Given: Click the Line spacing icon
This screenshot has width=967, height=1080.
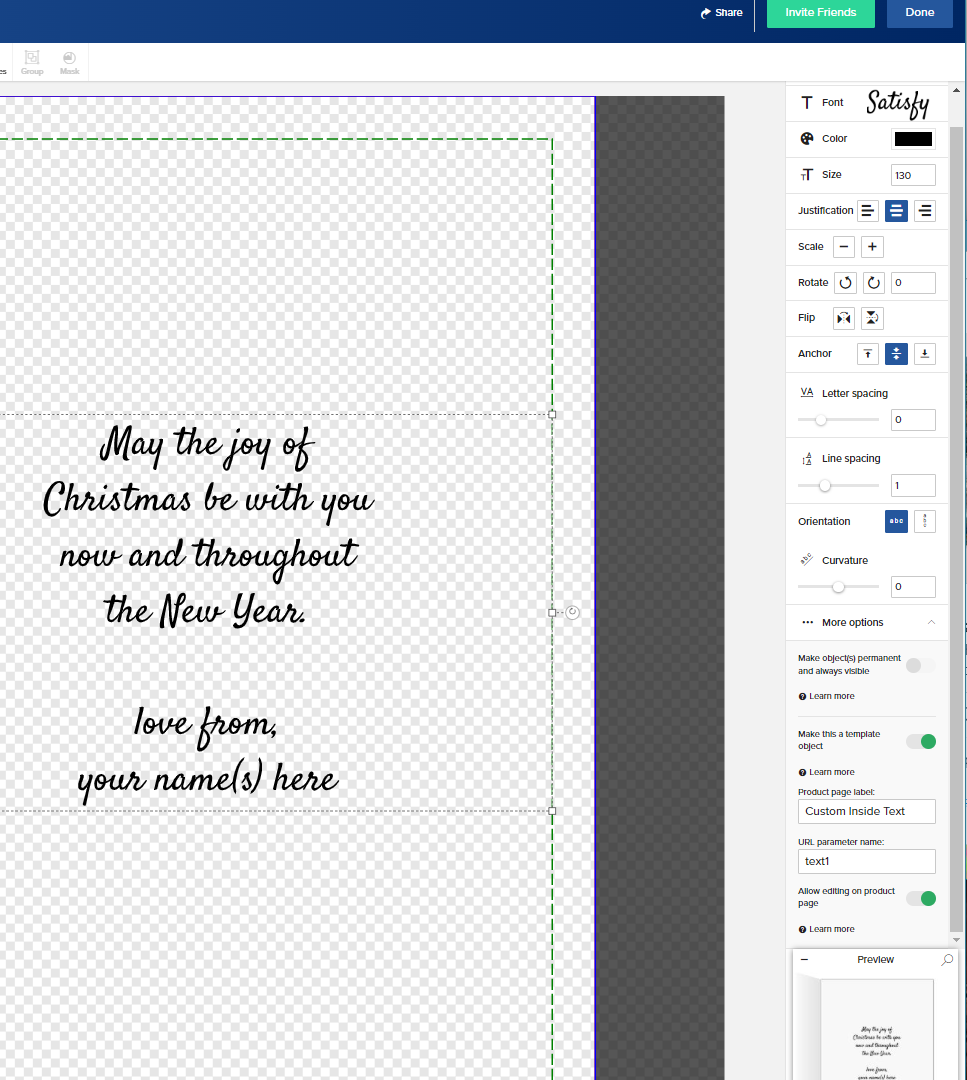Looking at the screenshot, I should click(x=807, y=459).
